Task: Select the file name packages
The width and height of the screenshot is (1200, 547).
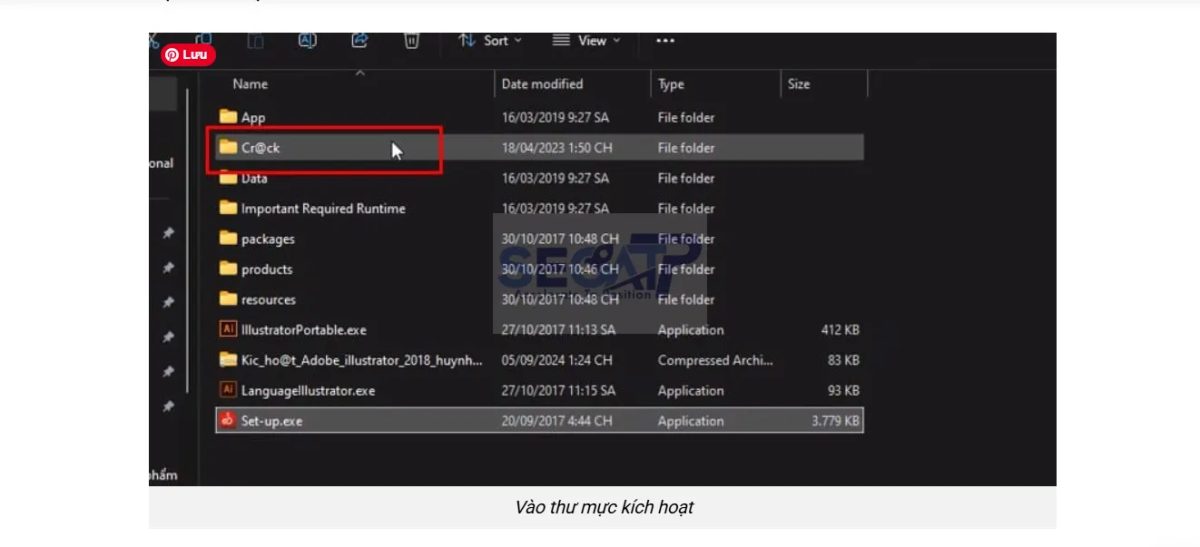Action: point(268,240)
